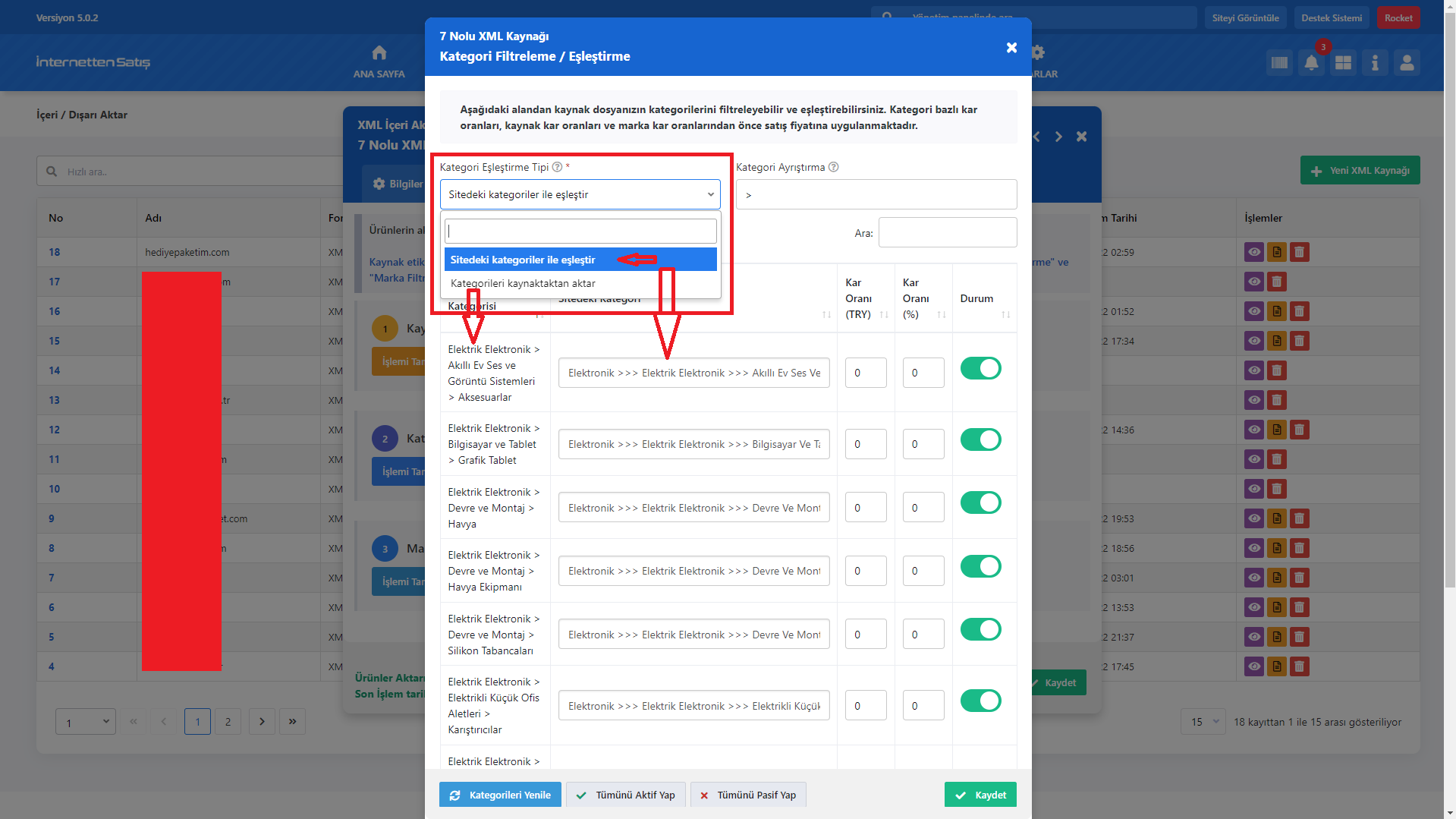Toggle status of Havya Ekipmanı category

tap(980, 567)
